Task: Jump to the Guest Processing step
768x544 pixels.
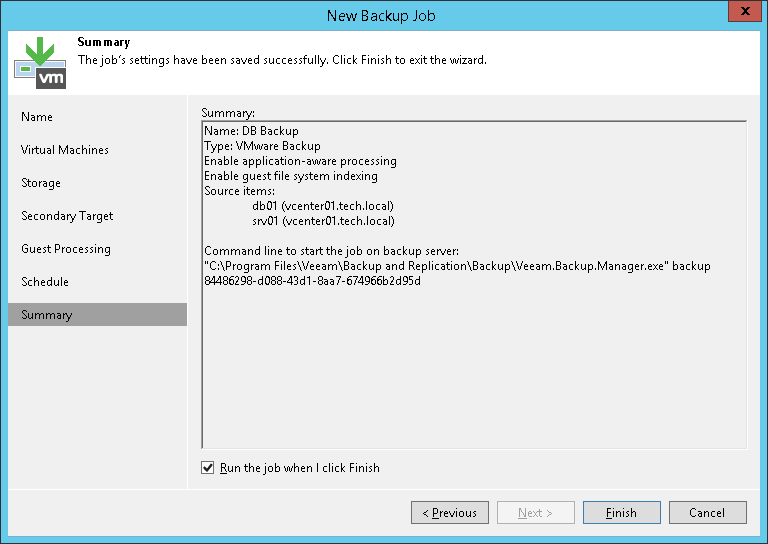Action: click(66, 249)
